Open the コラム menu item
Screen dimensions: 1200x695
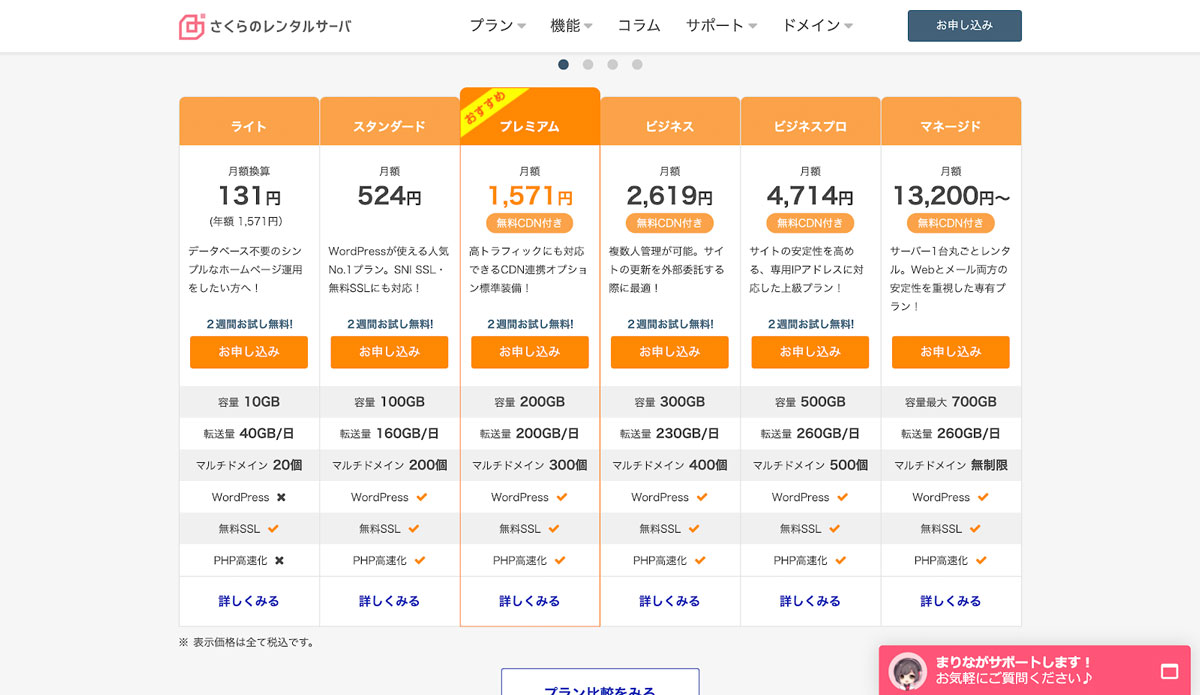click(x=639, y=26)
